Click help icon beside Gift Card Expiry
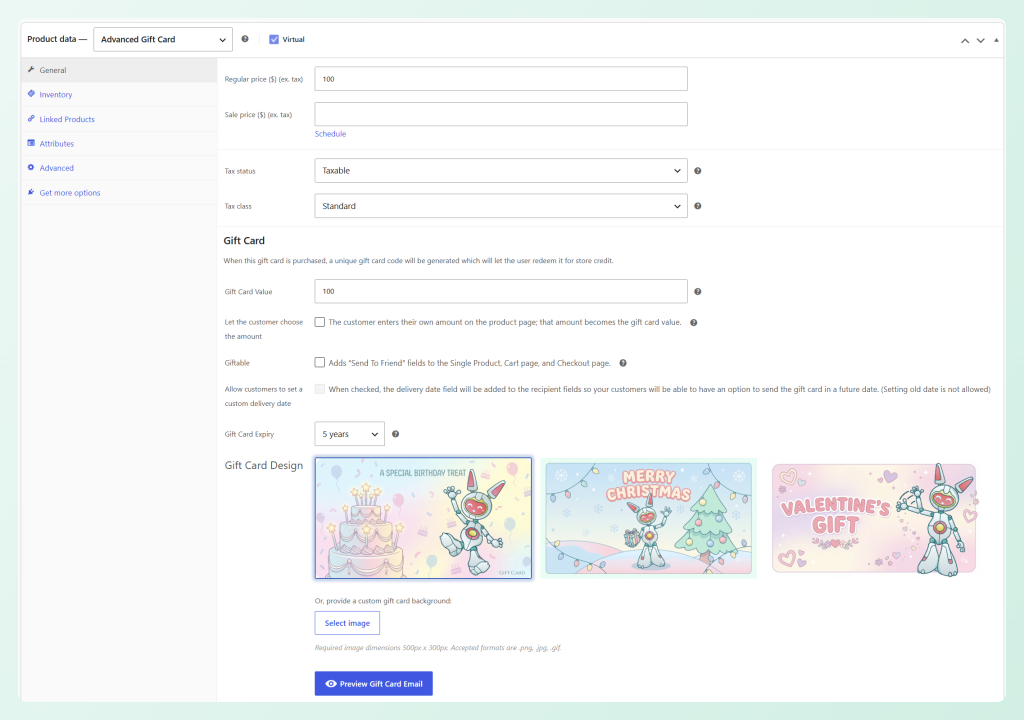The image size is (1024, 720). click(395, 434)
